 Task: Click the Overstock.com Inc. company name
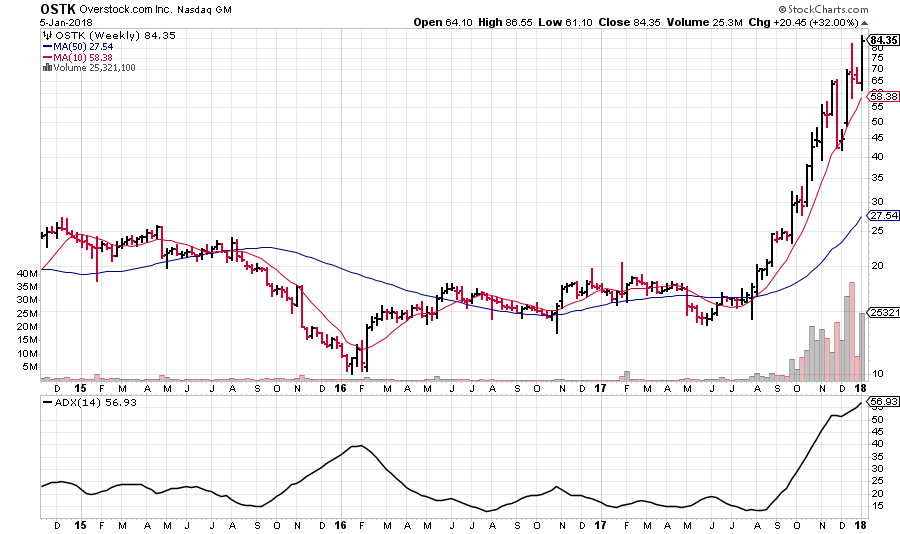(126, 9)
